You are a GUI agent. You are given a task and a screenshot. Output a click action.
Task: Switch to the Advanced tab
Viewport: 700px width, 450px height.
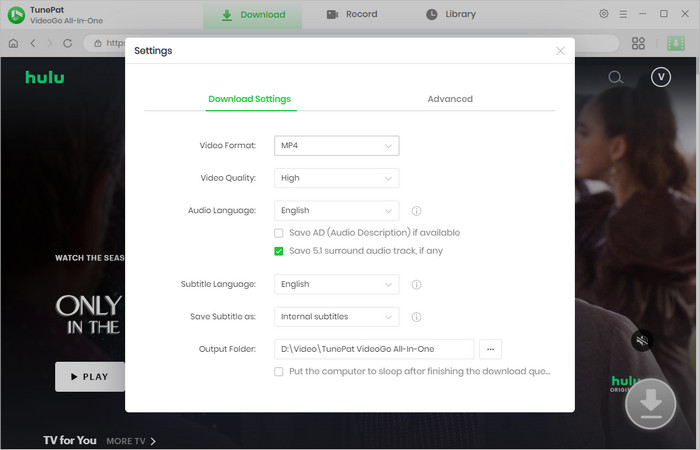(x=450, y=99)
